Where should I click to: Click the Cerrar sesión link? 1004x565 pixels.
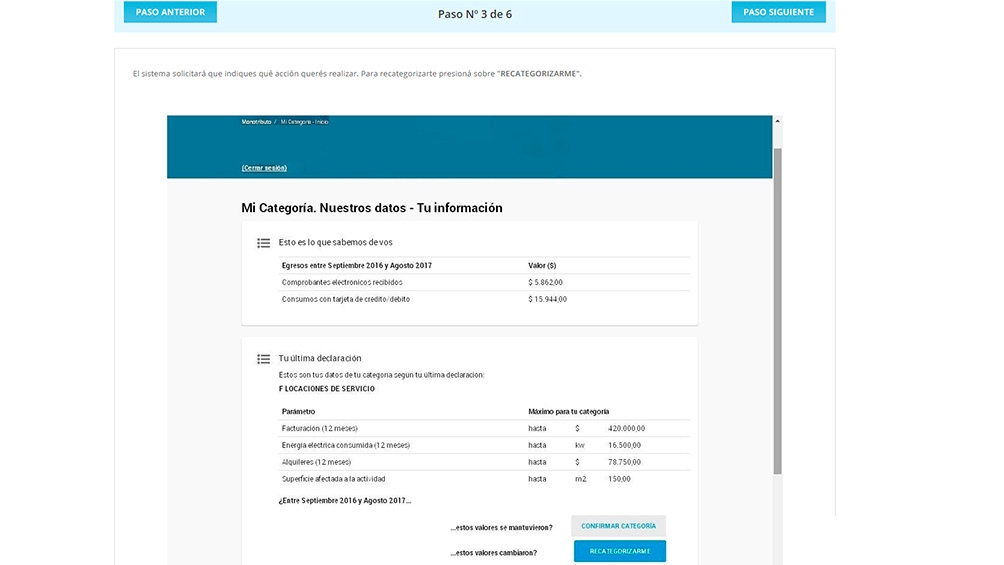coord(264,168)
